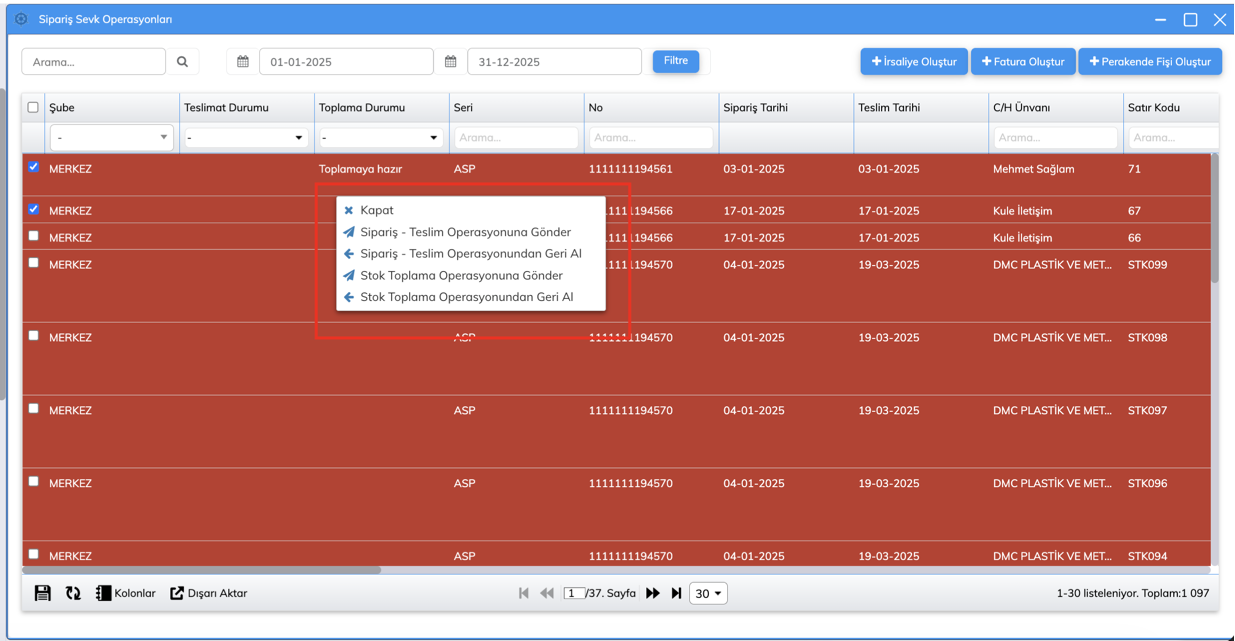The image size is (1235, 641).
Task: Open the page size dropdown showing 30
Action: (x=708, y=594)
